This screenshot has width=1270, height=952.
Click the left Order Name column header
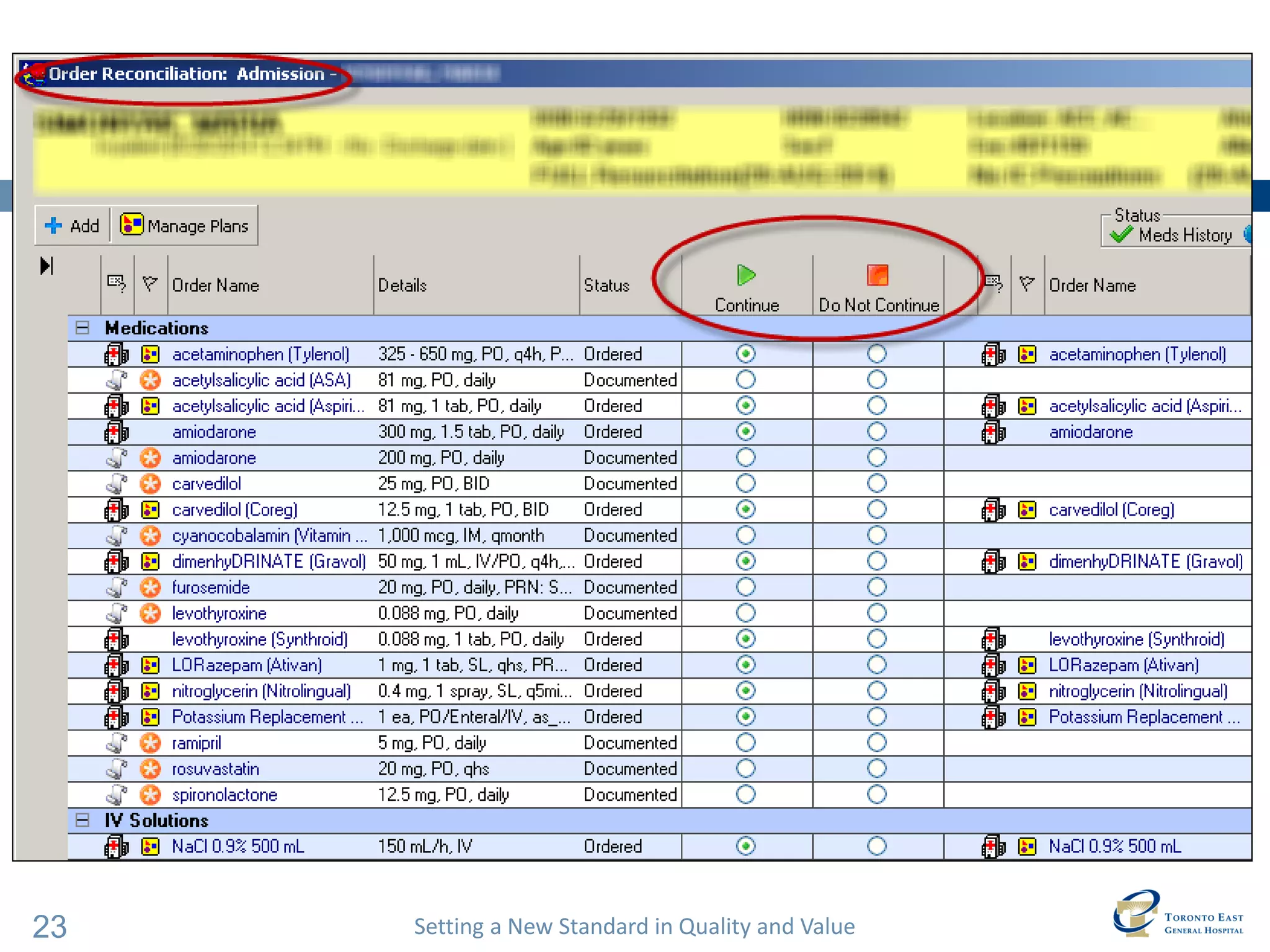pyautogui.click(x=216, y=286)
